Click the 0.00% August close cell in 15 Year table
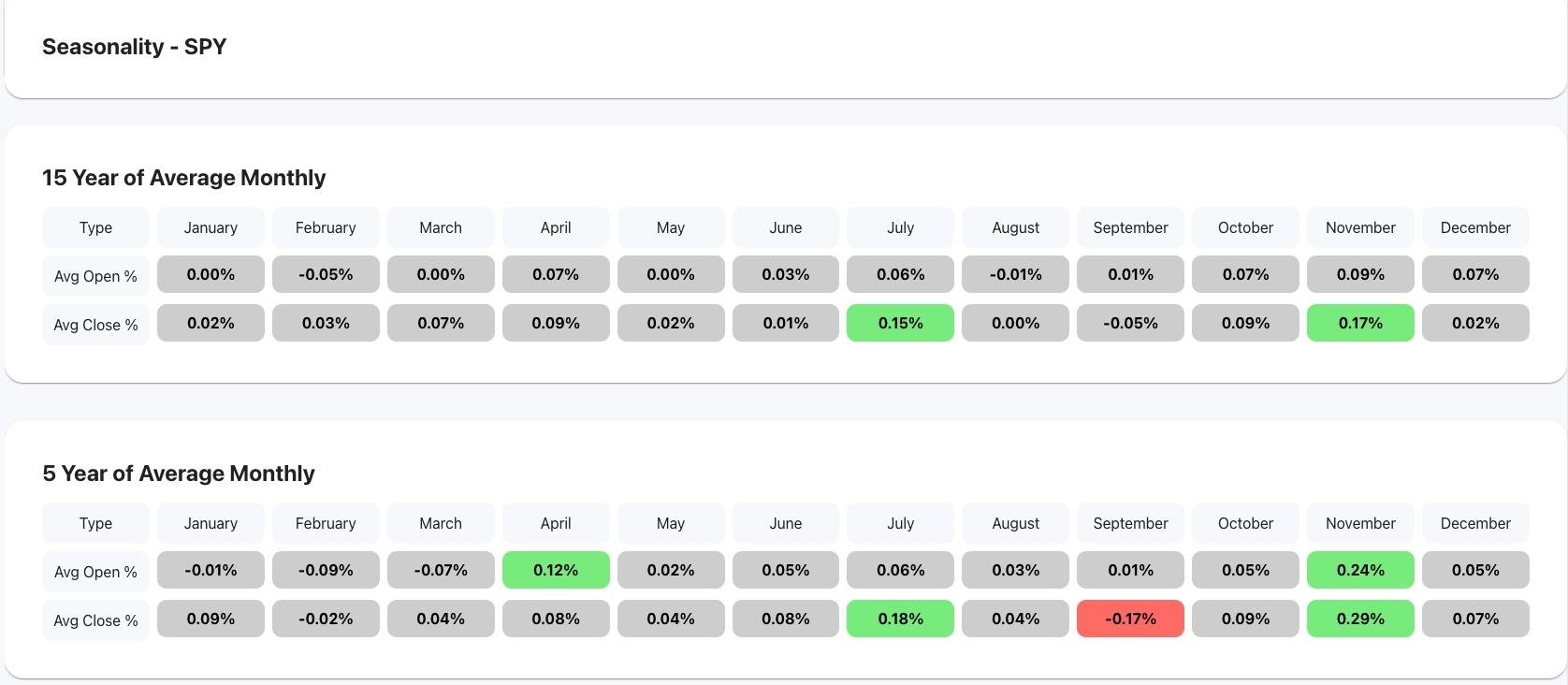This screenshot has width=1568, height=685. click(x=1015, y=323)
